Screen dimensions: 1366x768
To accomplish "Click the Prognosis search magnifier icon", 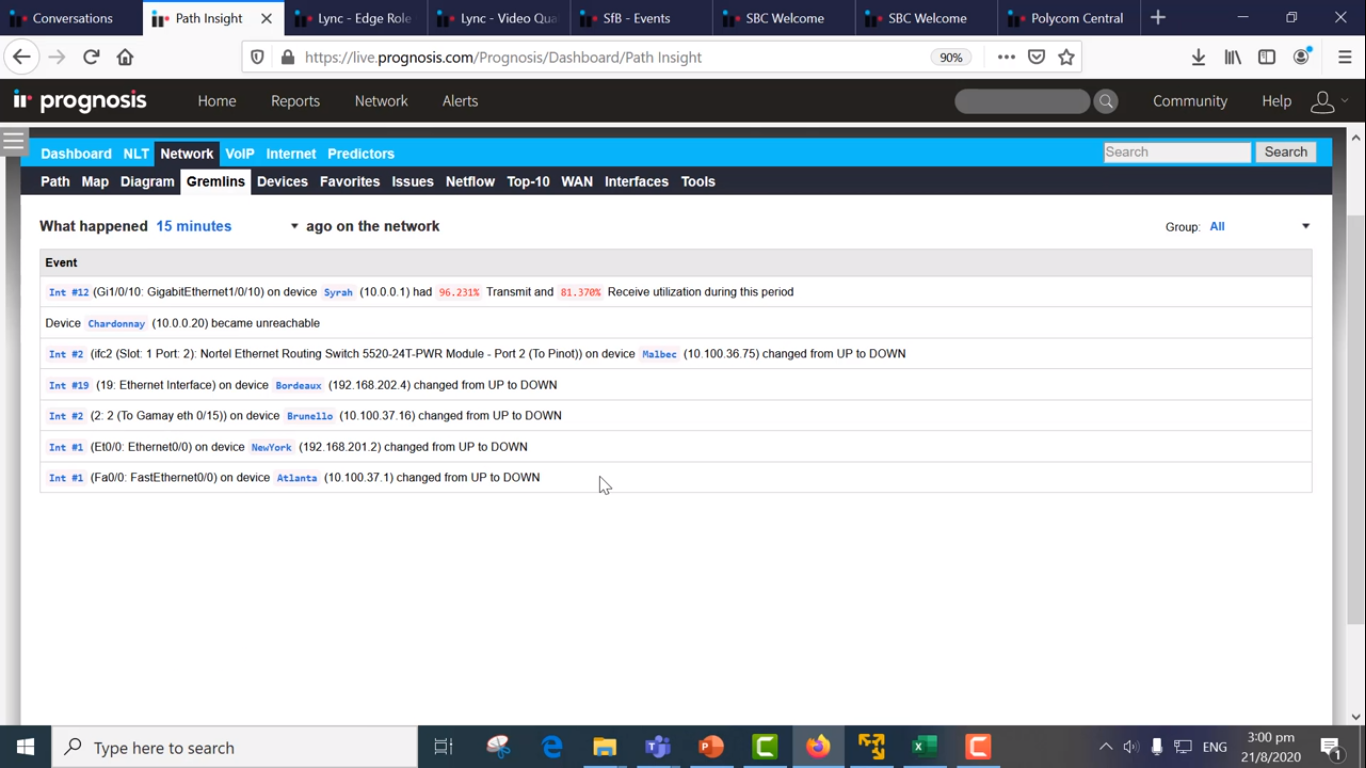I will (1106, 101).
